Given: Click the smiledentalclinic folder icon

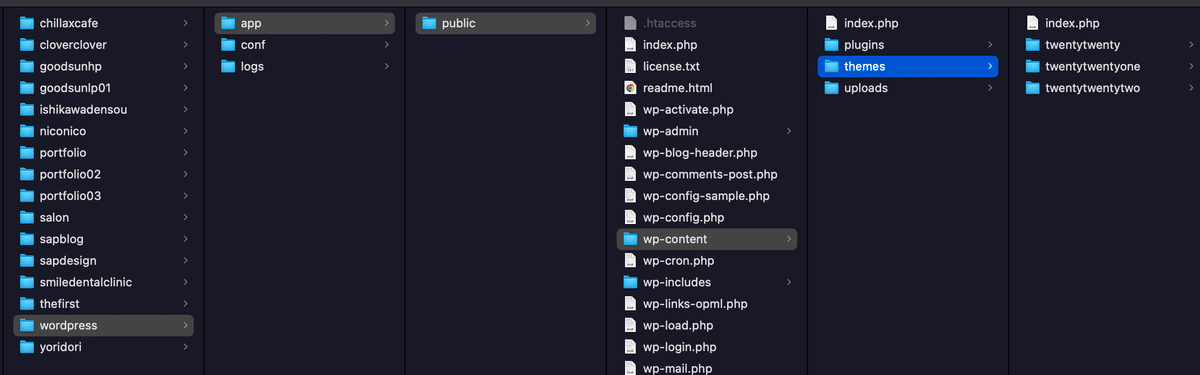Looking at the screenshot, I should click(x=27, y=282).
